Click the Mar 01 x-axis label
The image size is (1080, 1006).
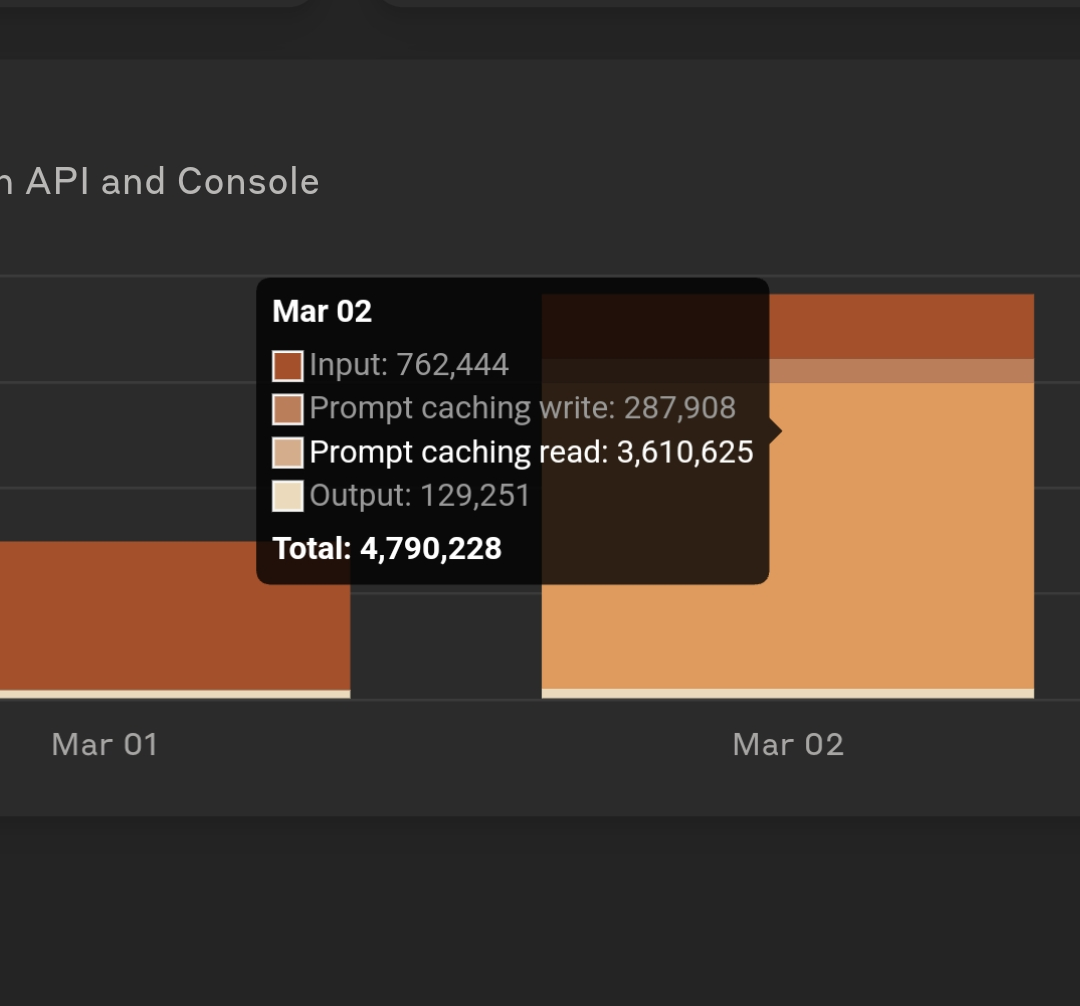pos(105,745)
